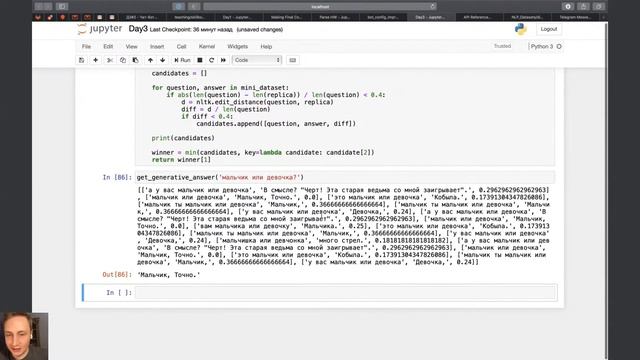Focus the empty input cell

tap(345, 292)
